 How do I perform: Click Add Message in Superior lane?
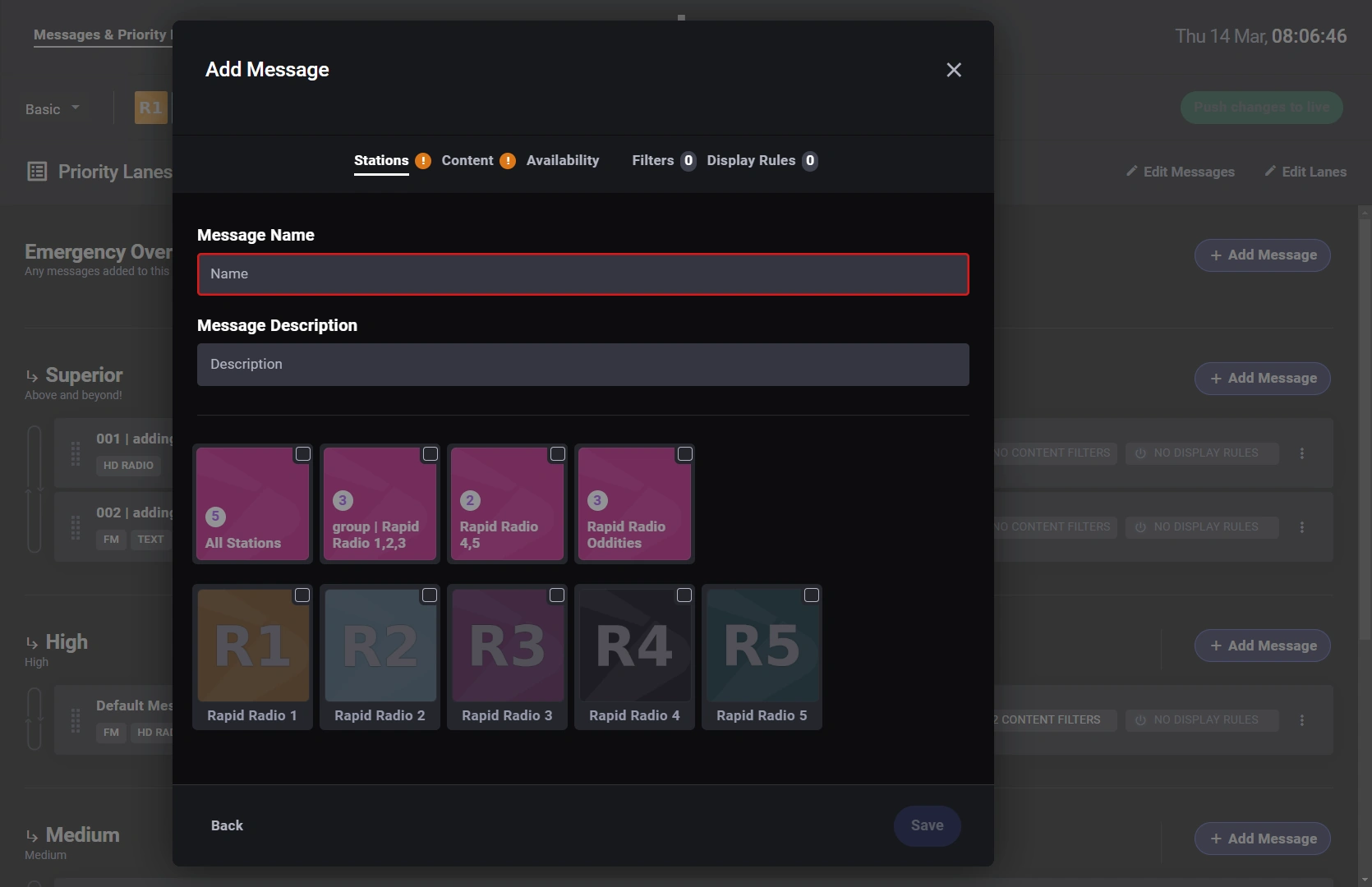tap(1263, 379)
